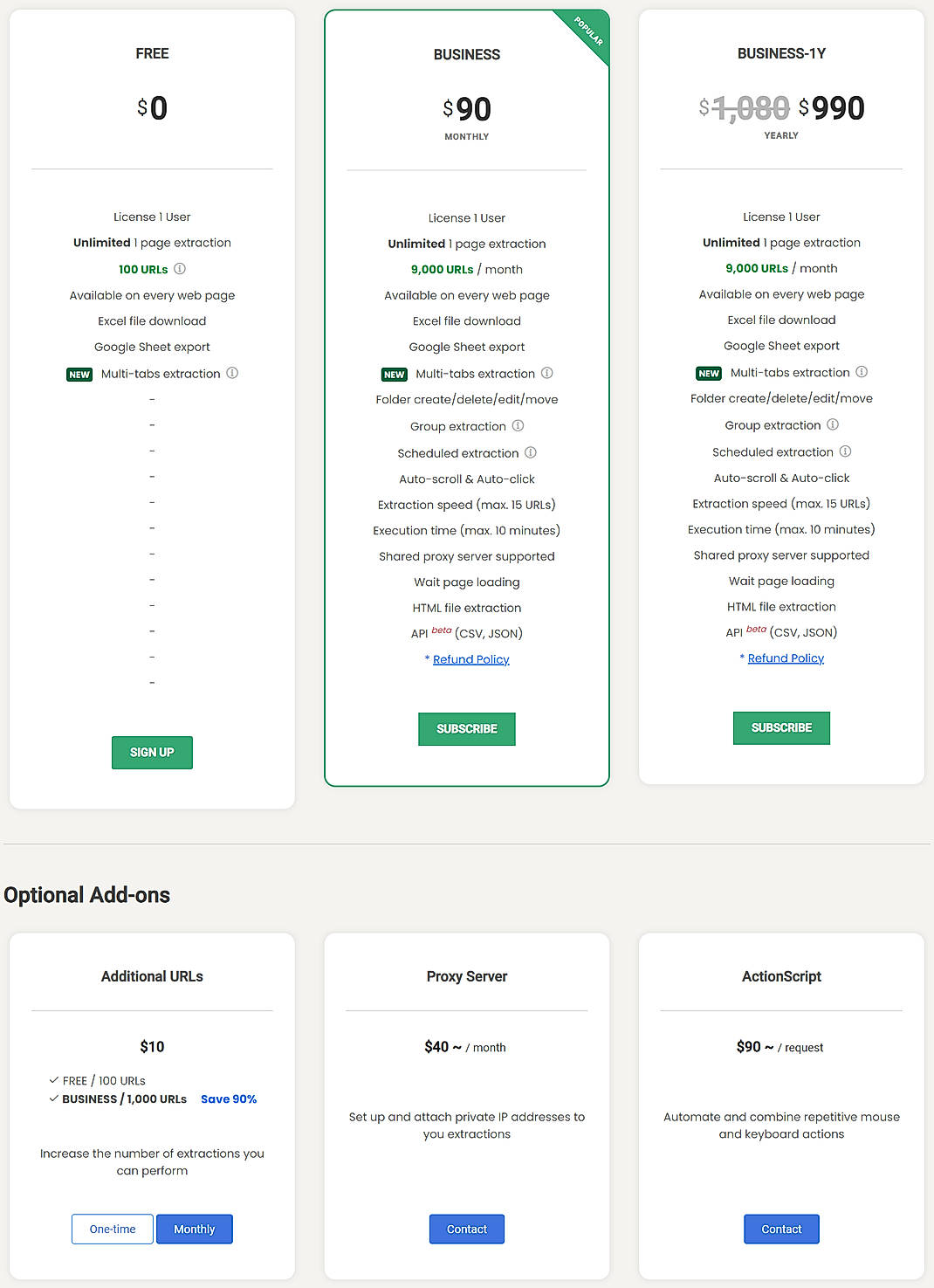Open the Refund Policy from the Business plan
The image size is (934, 1288).
[x=470, y=658]
